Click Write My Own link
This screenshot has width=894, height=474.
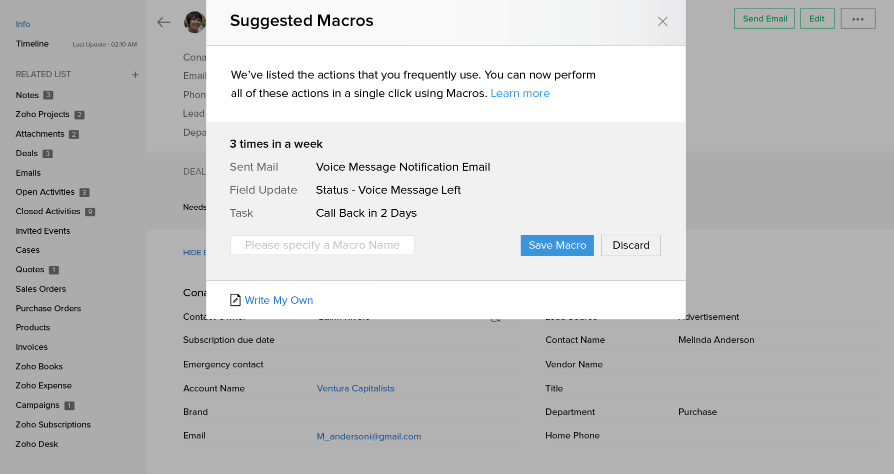[x=278, y=300]
